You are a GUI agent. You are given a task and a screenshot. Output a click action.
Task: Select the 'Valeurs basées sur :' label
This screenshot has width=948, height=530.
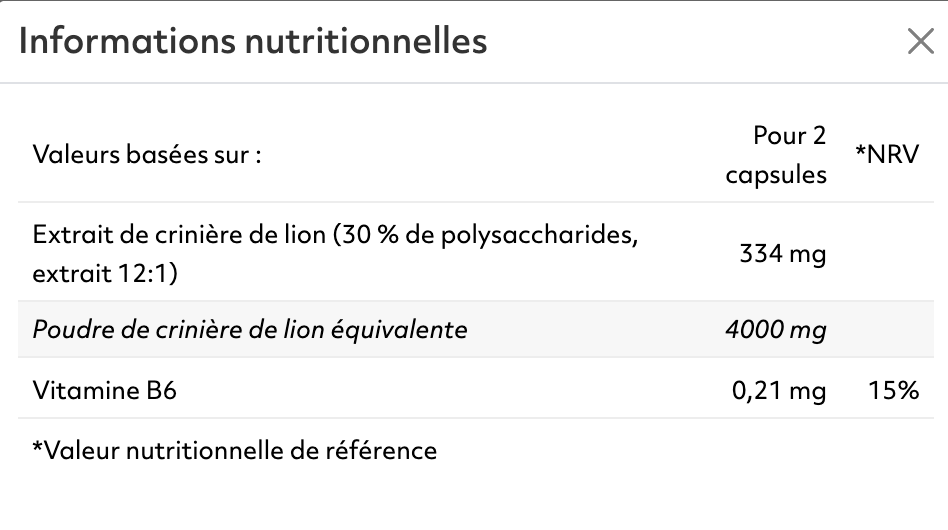click(147, 155)
